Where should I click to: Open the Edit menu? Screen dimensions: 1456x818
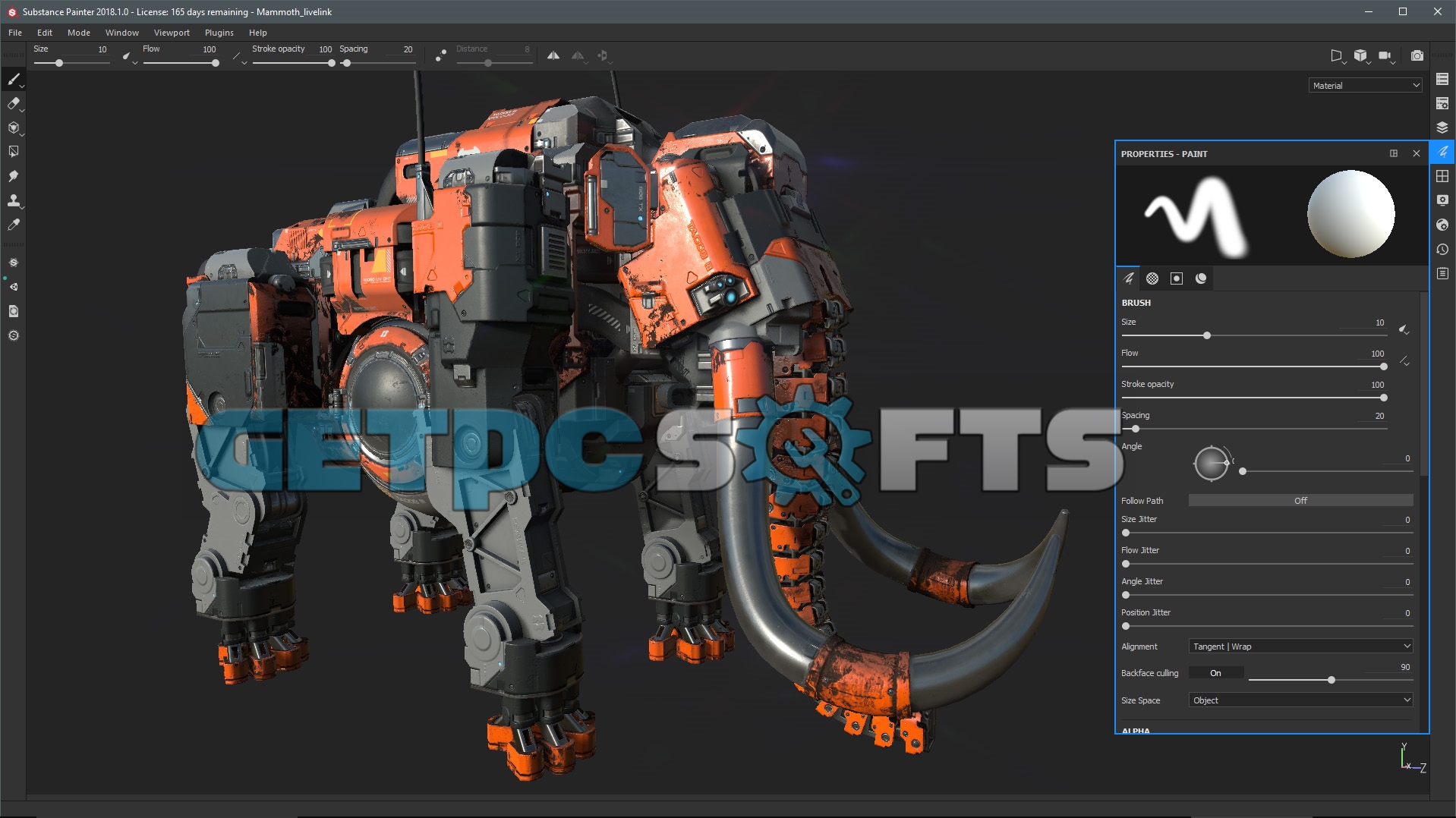click(x=45, y=33)
